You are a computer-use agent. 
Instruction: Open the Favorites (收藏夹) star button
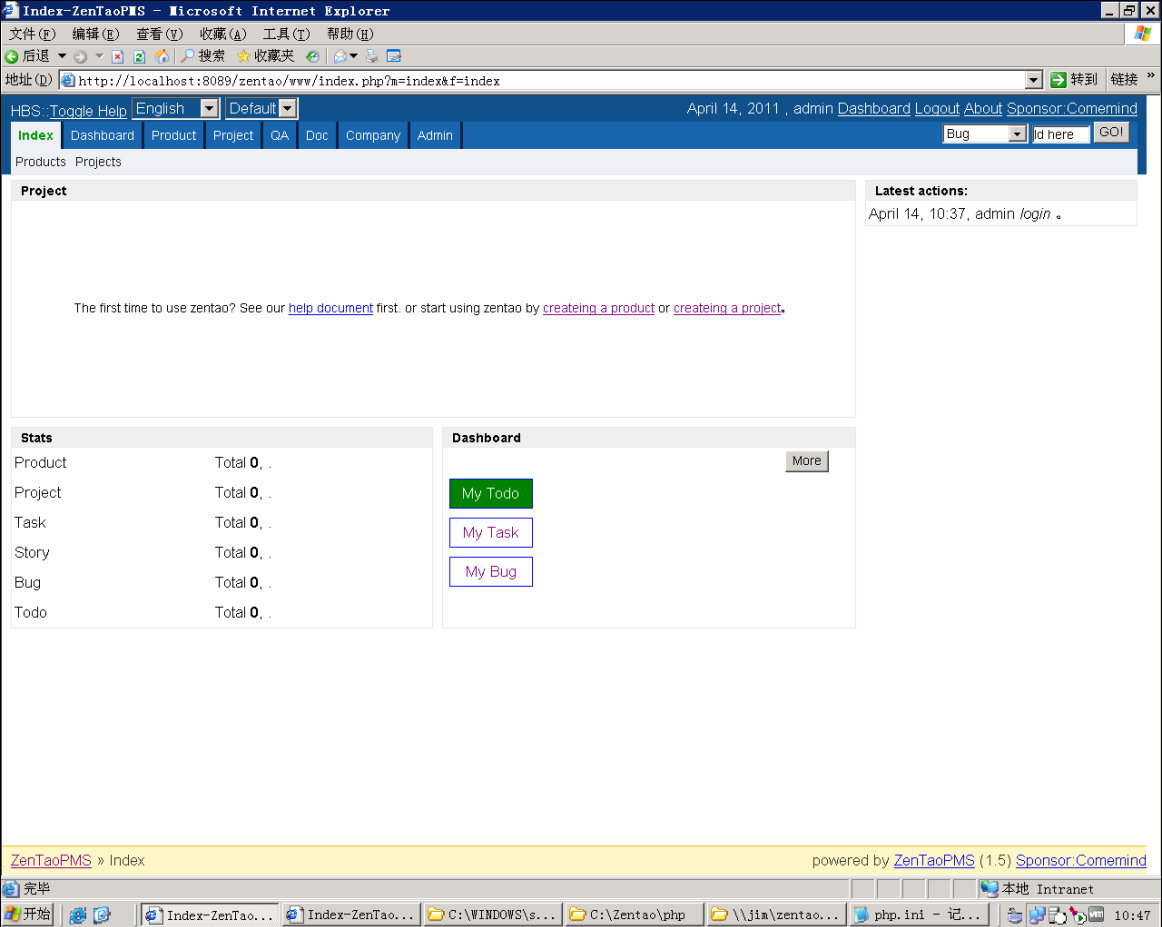(x=265, y=56)
